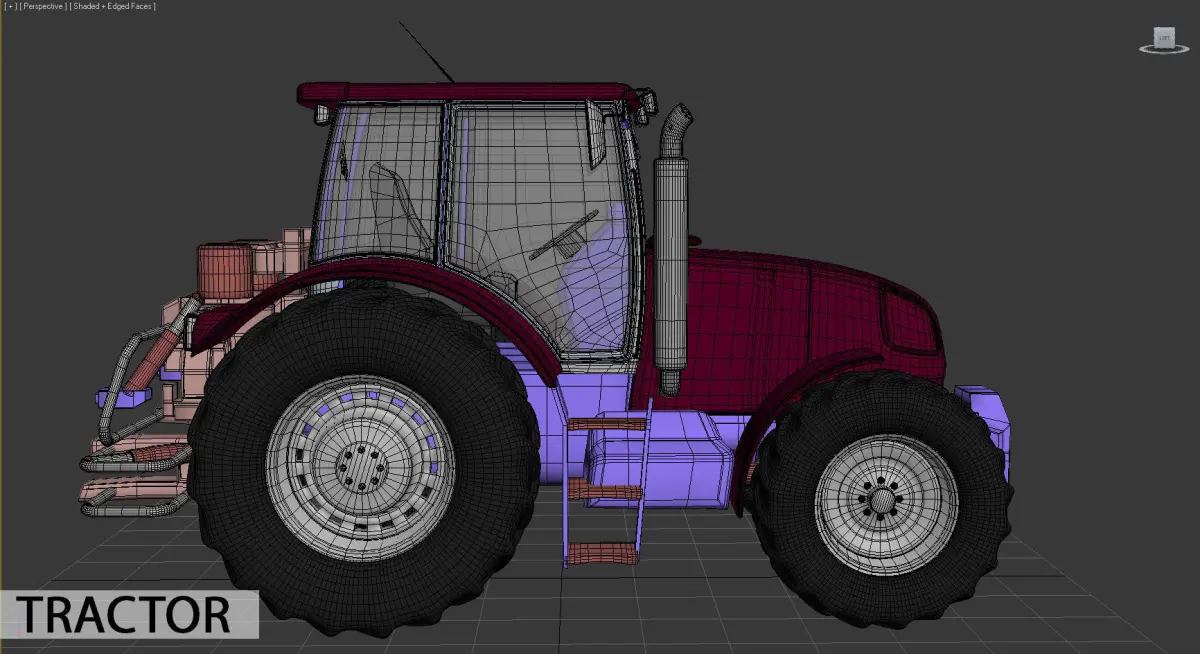Open the Shaded + Edged Faces shading menu
This screenshot has width=1200, height=654.
113,6
